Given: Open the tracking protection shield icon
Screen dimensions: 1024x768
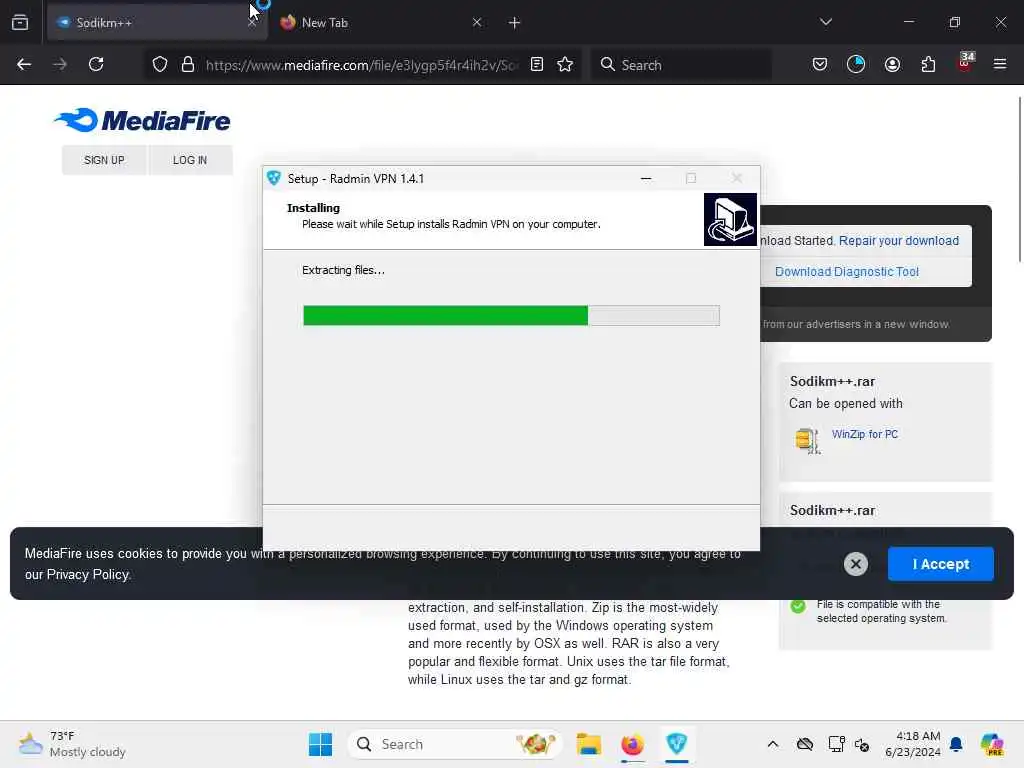Looking at the screenshot, I should 160,64.
